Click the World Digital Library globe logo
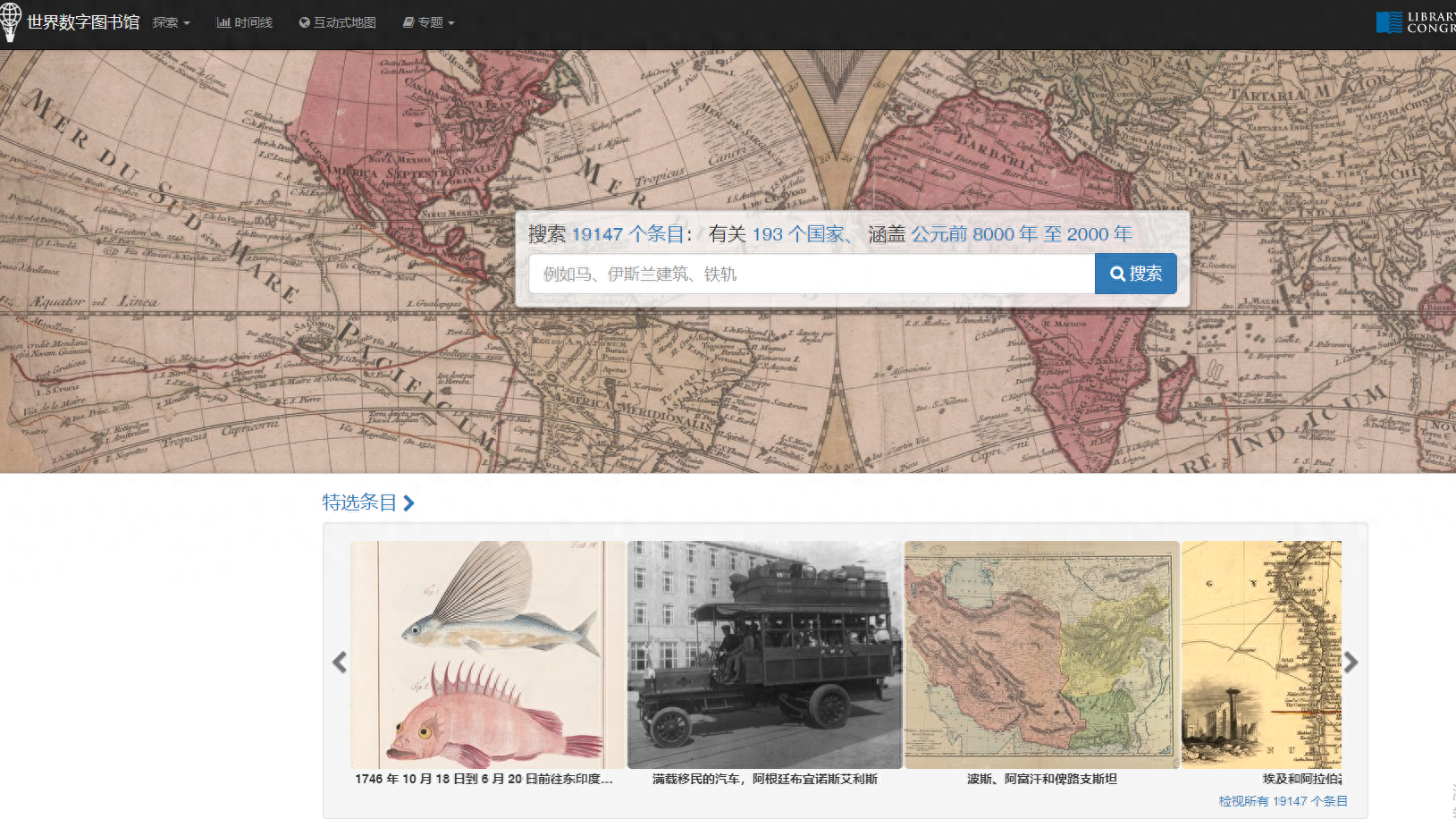The image size is (1456, 819). pyautogui.click(x=10, y=21)
